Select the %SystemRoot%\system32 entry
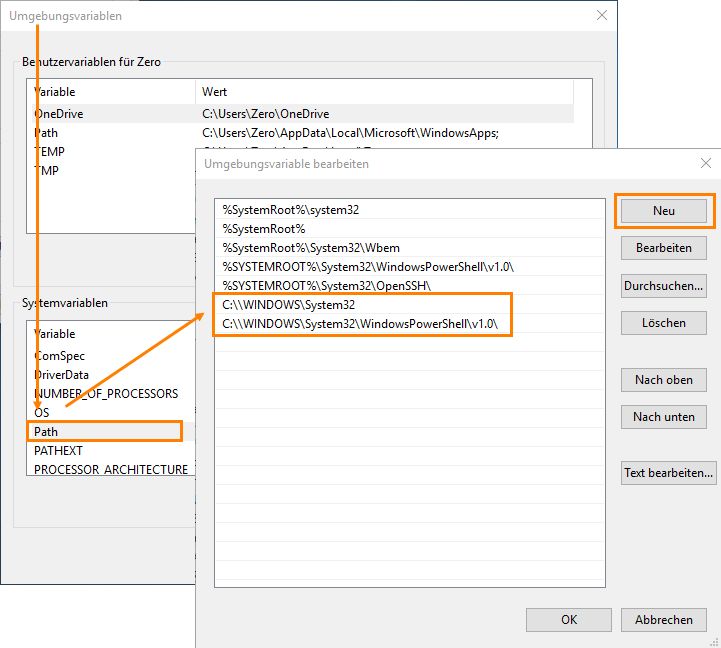721x648 pixels. 409,210
